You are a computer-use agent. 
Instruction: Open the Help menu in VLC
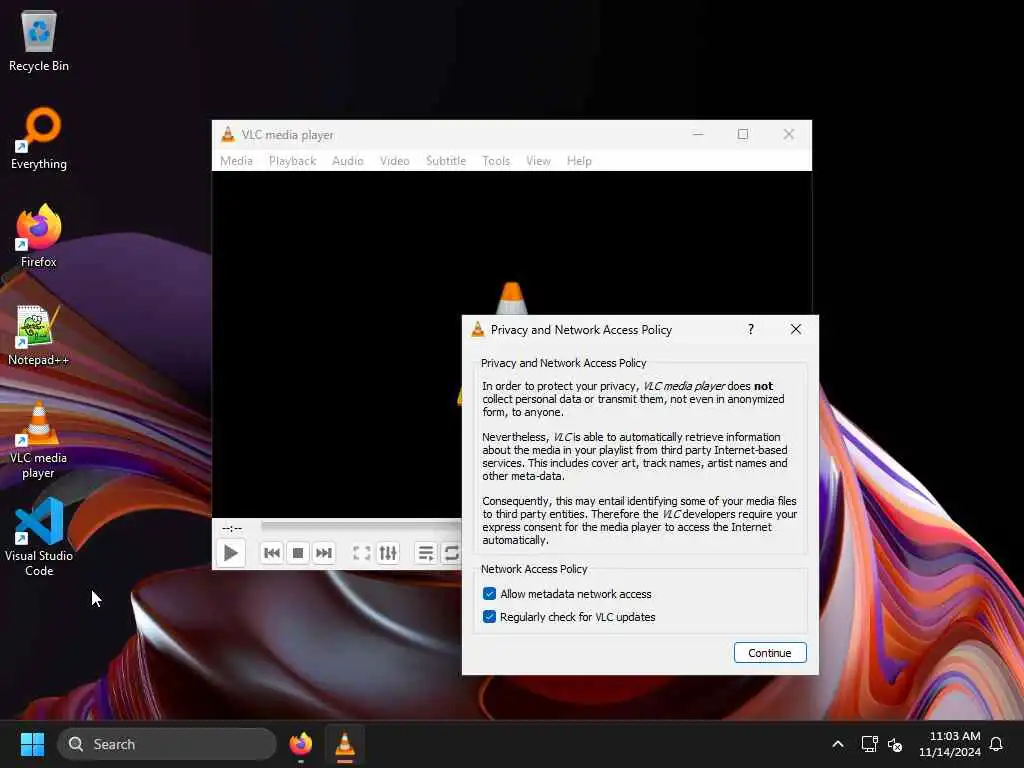point(579,161)
